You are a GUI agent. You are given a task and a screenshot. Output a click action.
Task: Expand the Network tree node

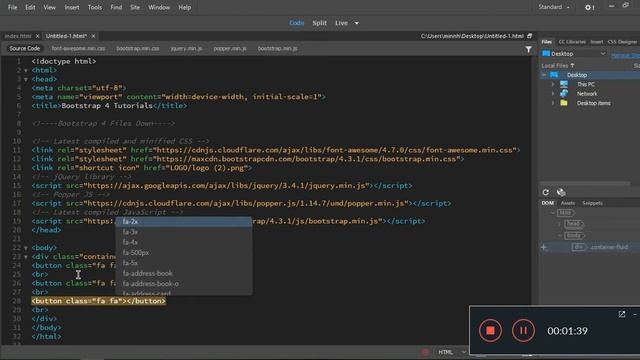click(553, 93)
